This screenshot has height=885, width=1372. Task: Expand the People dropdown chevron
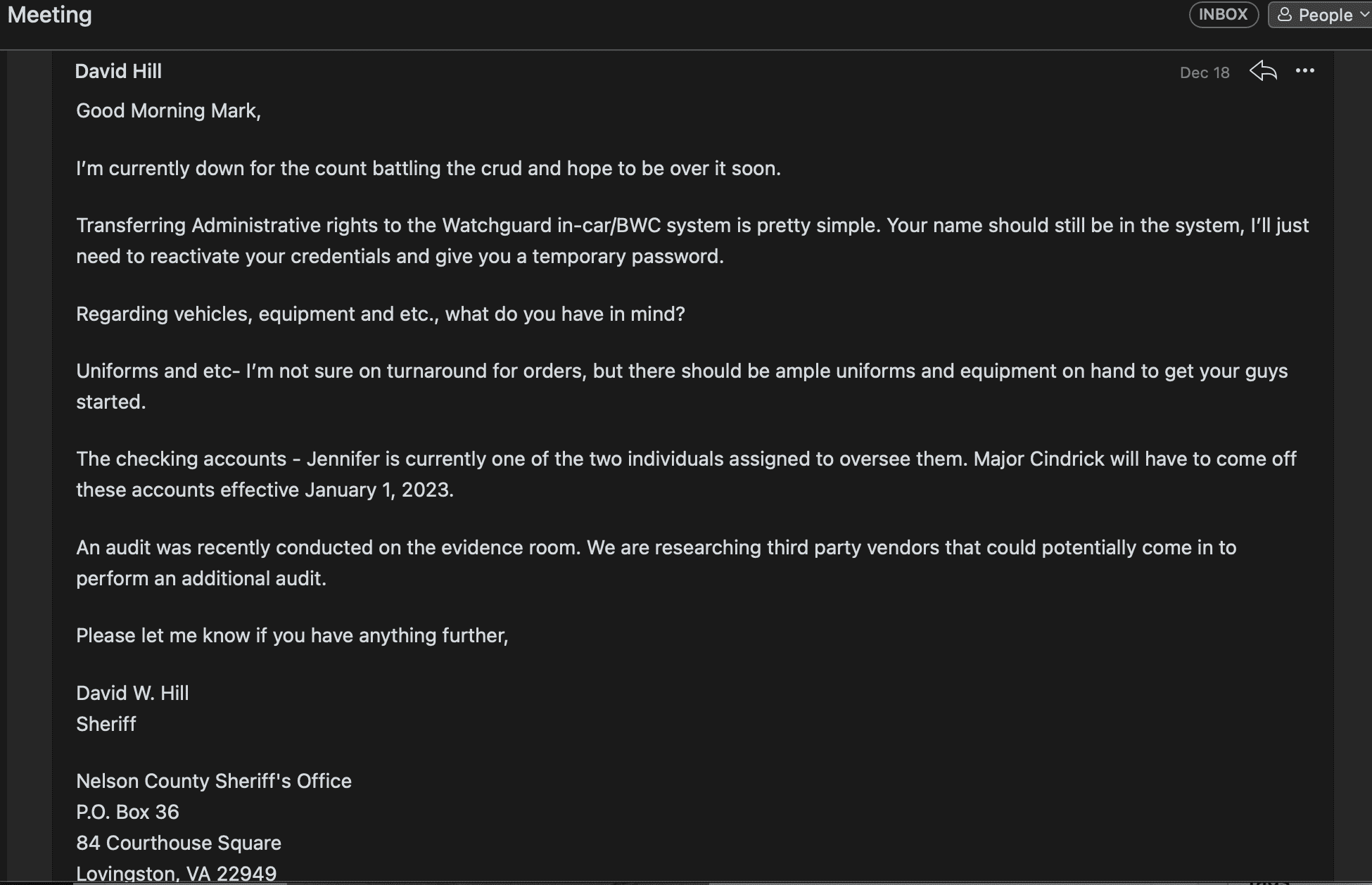tap(1364, 15)
